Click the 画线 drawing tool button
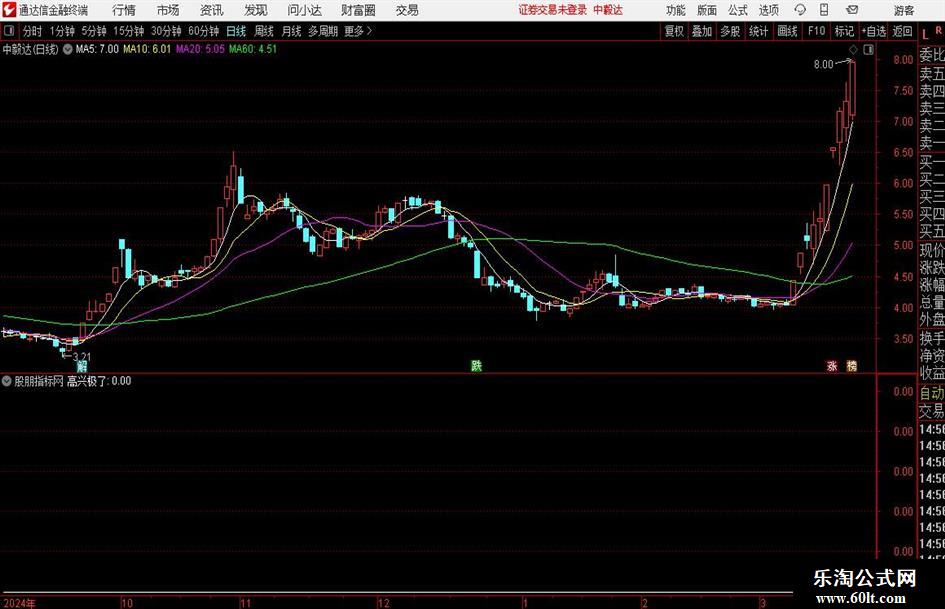 click(787, 31)
